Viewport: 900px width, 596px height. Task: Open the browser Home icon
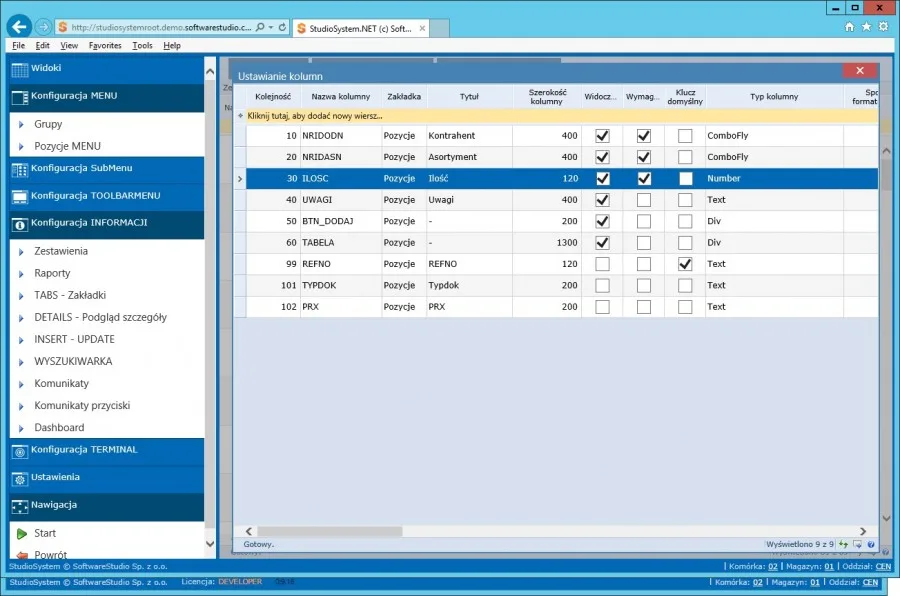click(x=849, y=26)
